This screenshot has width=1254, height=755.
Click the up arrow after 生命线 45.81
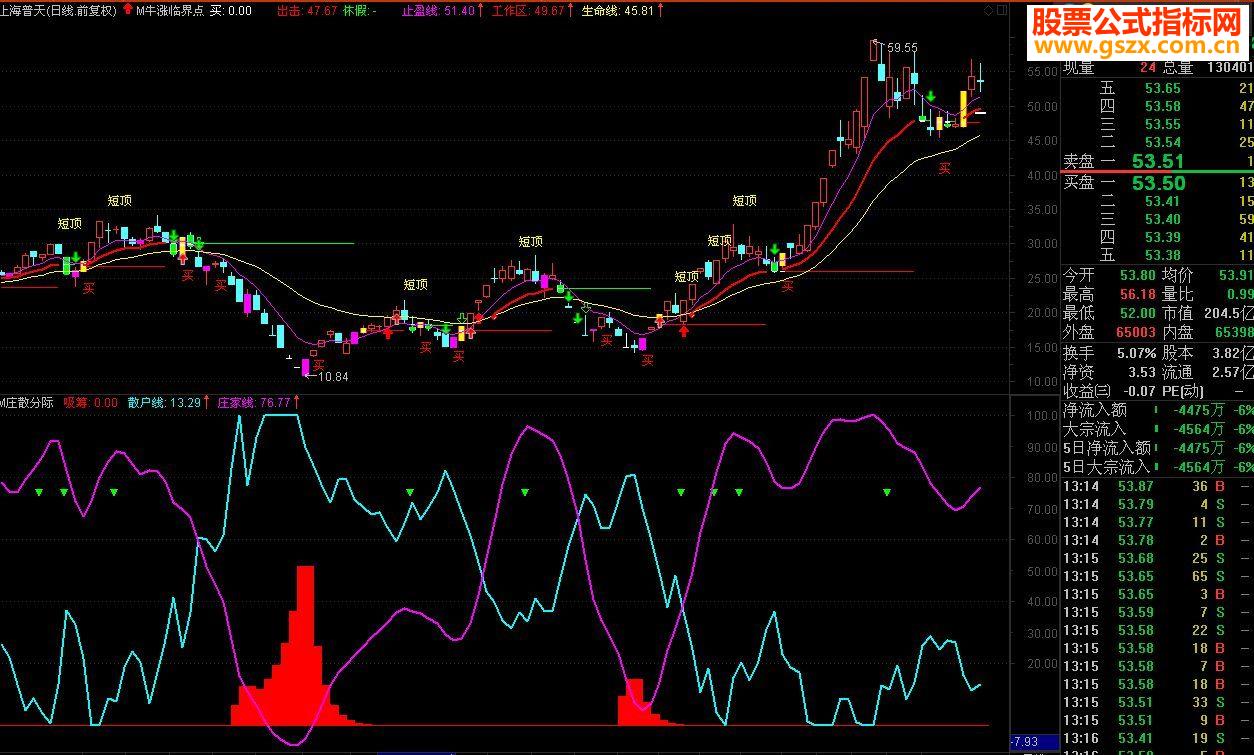click(x=662, y=10)
